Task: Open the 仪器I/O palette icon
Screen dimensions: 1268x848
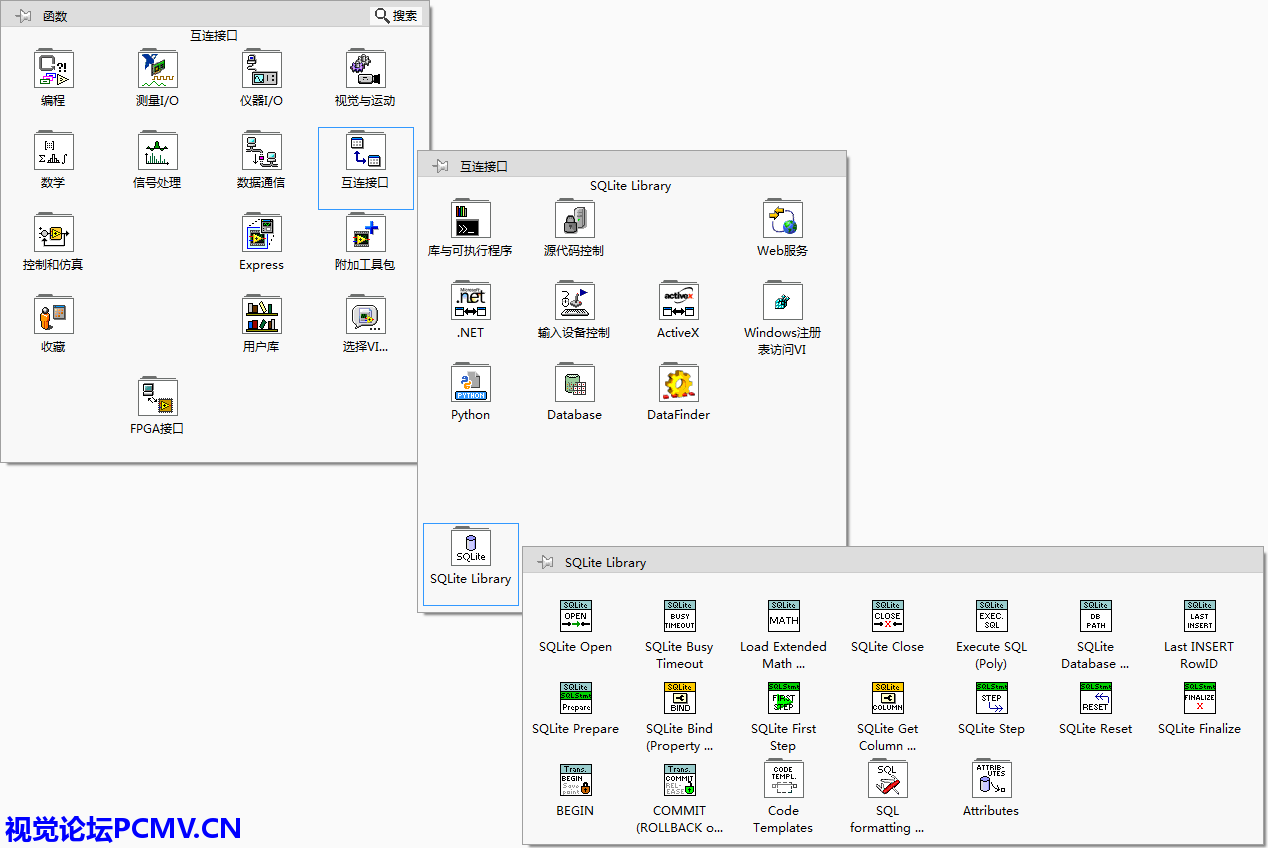Action: (x=262, y=70)
